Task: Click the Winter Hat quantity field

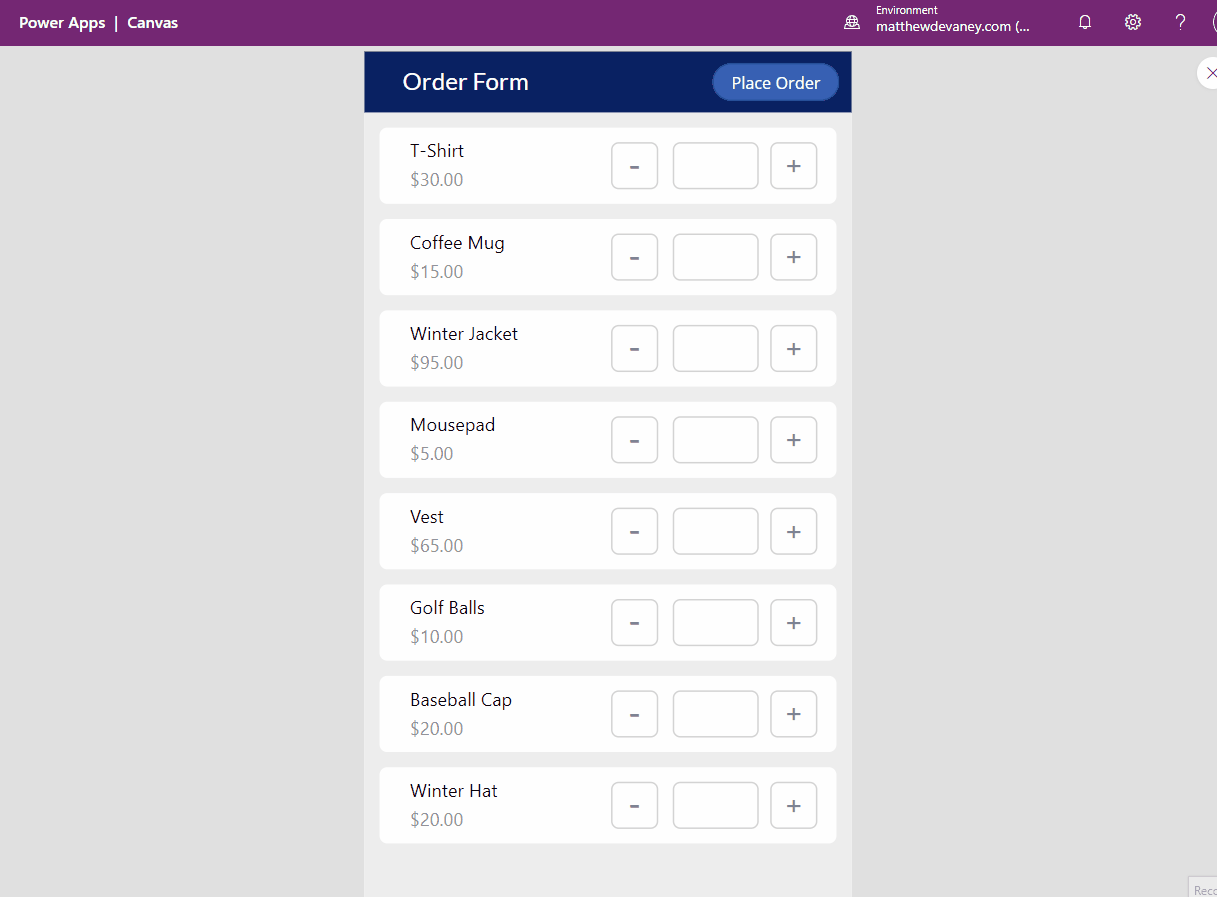Action: [715, 805]
